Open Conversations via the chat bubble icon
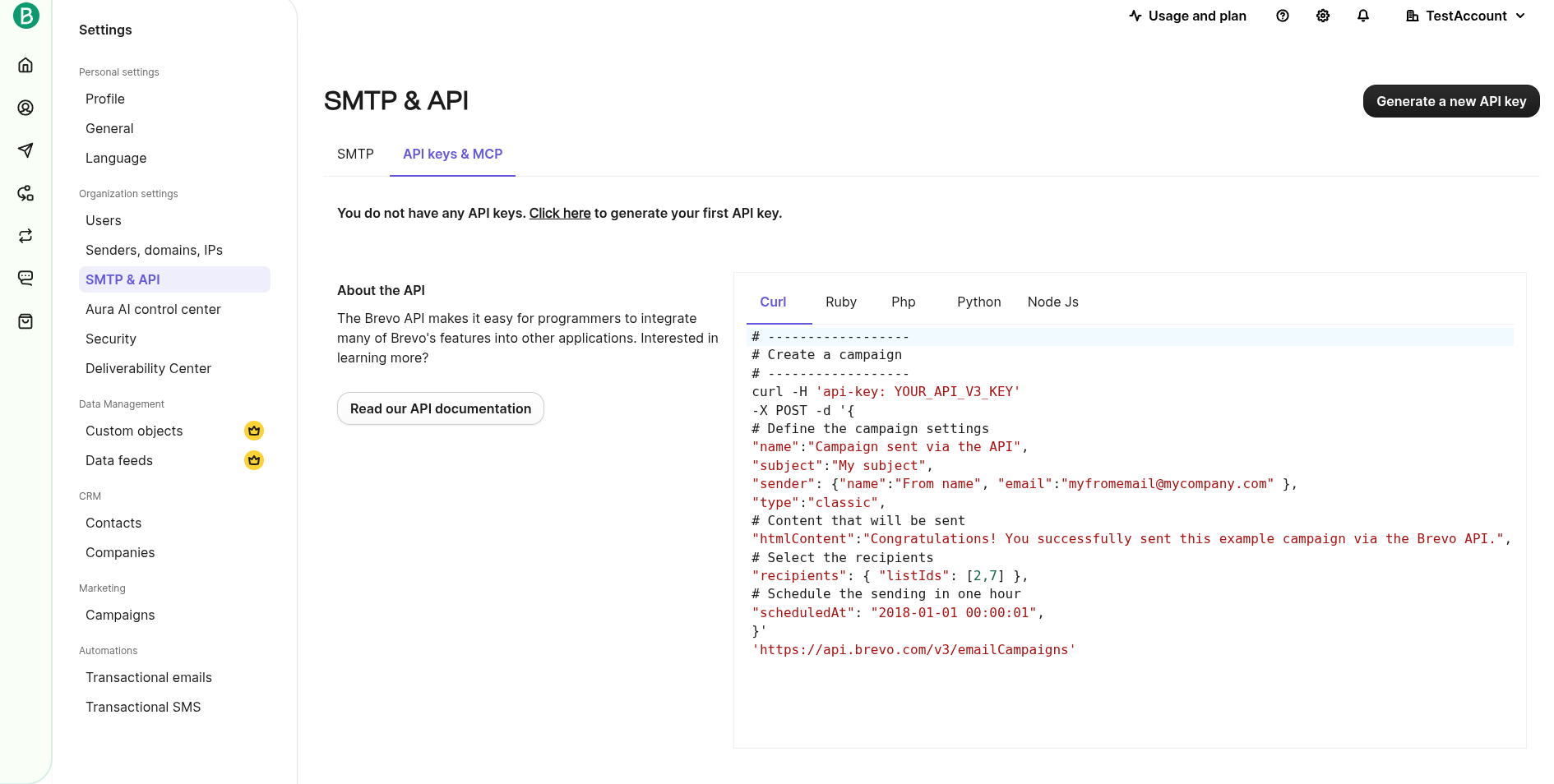1554x784 pixels. (25, 279)
